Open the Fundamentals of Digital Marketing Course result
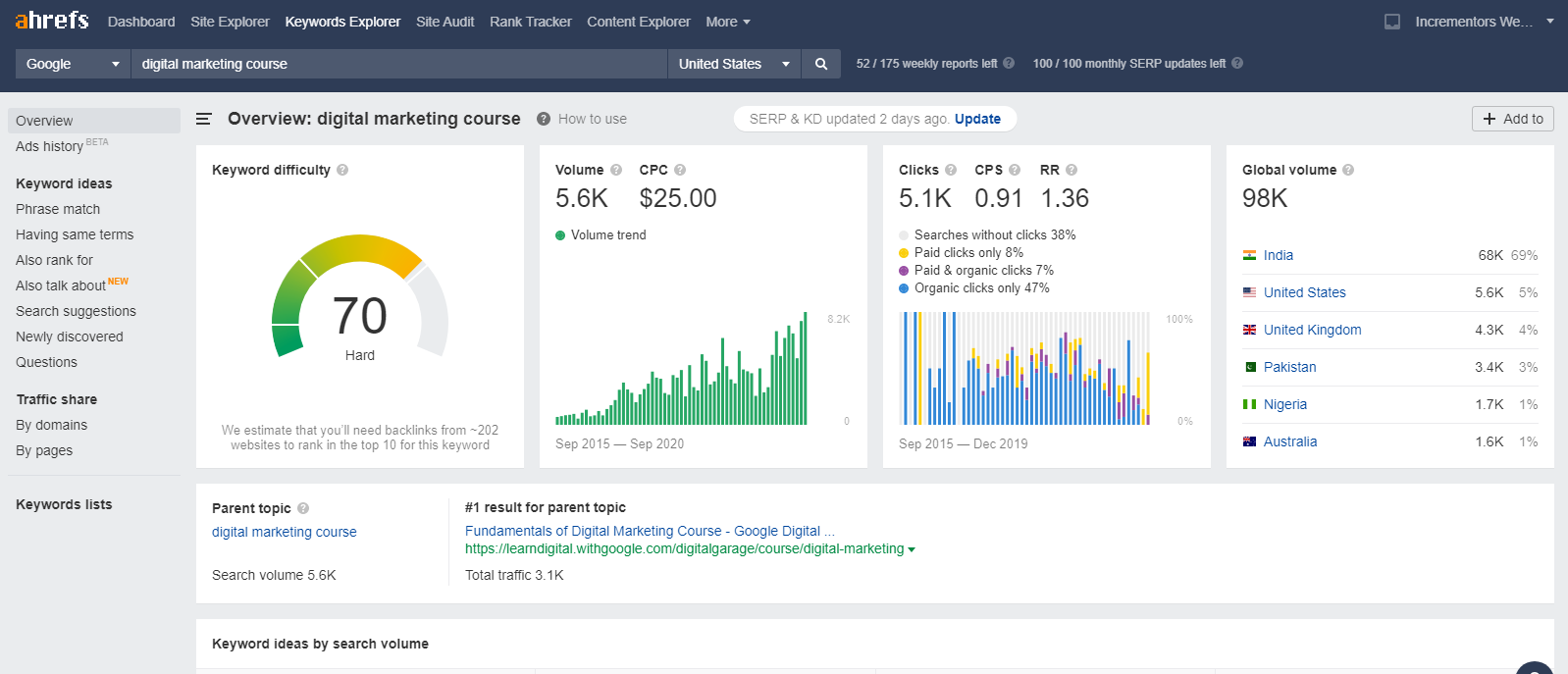1568x674 pixels. pos(650,531)
